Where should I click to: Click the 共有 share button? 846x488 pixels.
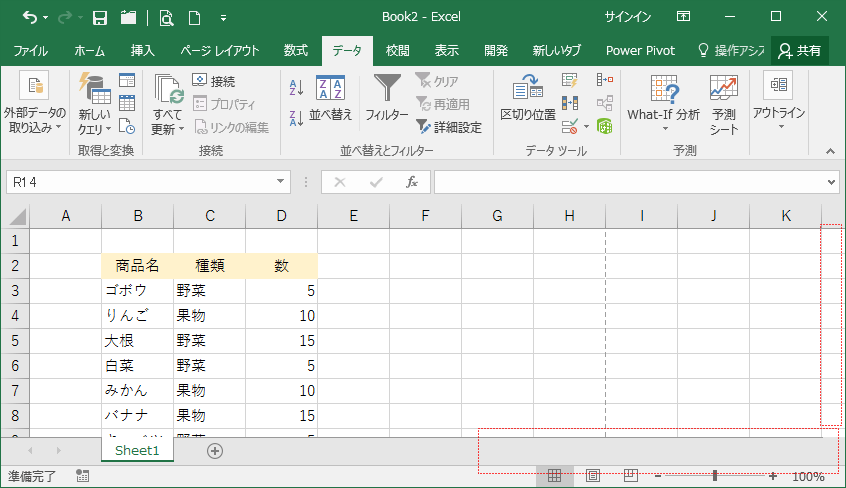[799, 51]
